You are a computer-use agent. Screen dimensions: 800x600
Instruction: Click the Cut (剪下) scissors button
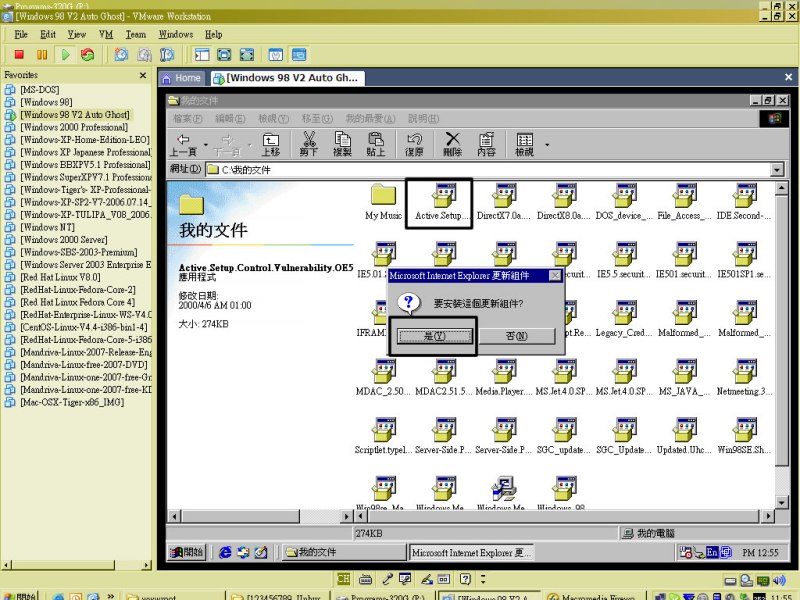click(x=309, y=145)
